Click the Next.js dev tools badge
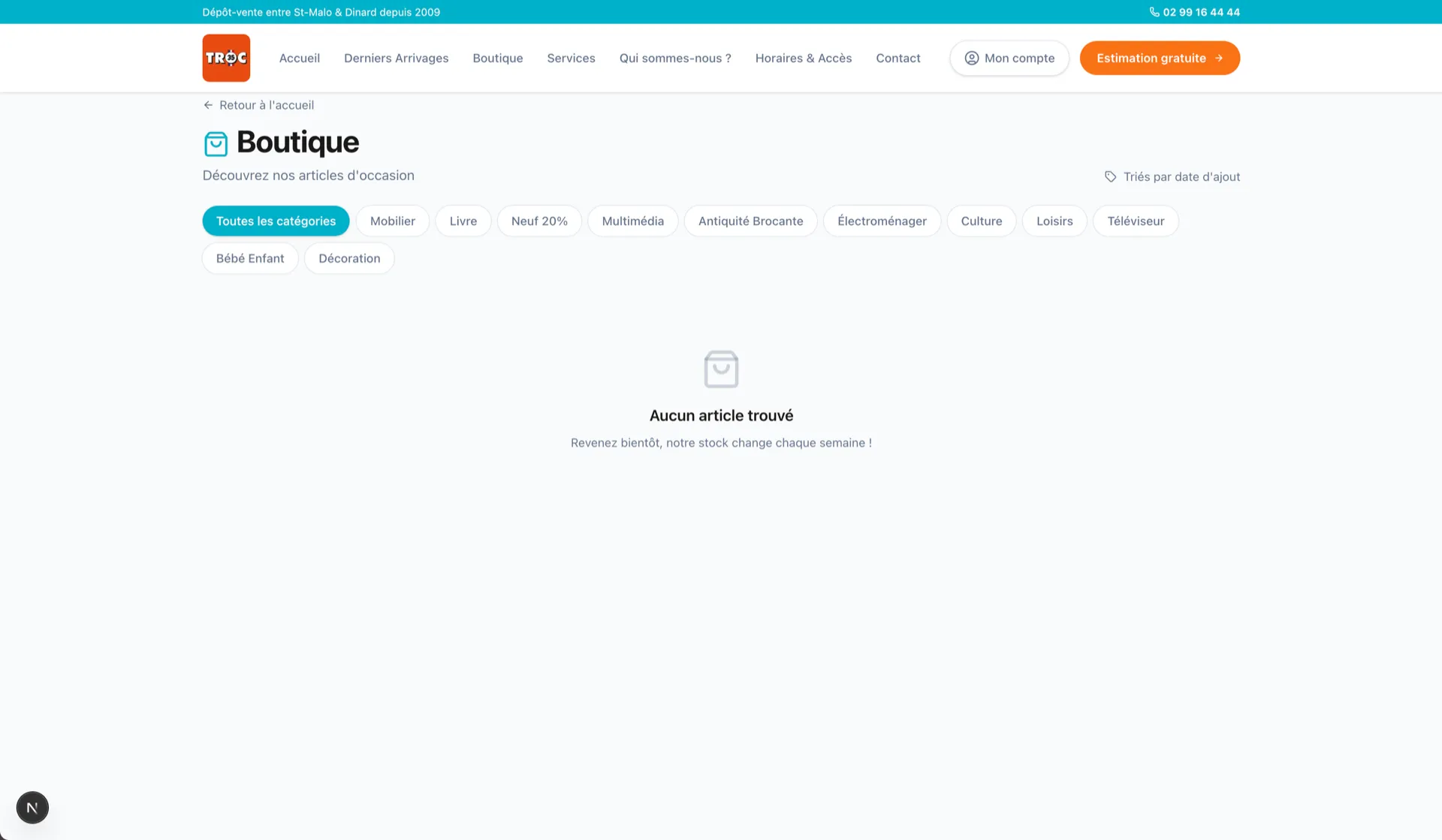 (x=32, y=808)
